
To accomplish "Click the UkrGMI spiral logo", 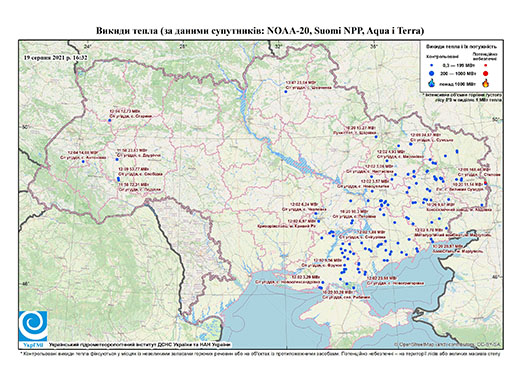I will pyautogui.click(x=33, y=326).
